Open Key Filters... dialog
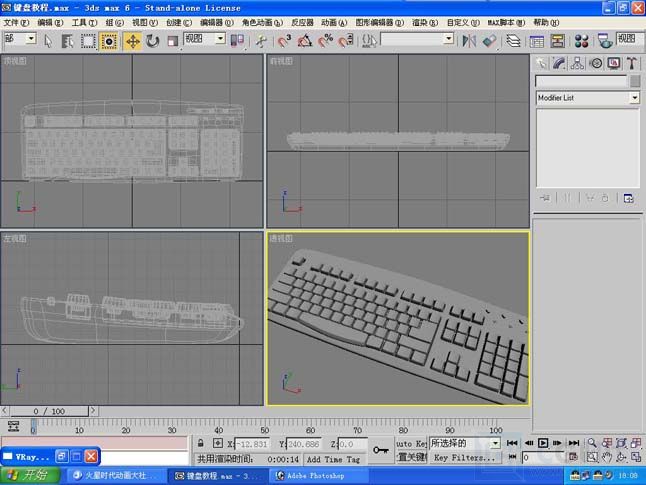This screenshot has width=646, height=485. pos(465,457)
